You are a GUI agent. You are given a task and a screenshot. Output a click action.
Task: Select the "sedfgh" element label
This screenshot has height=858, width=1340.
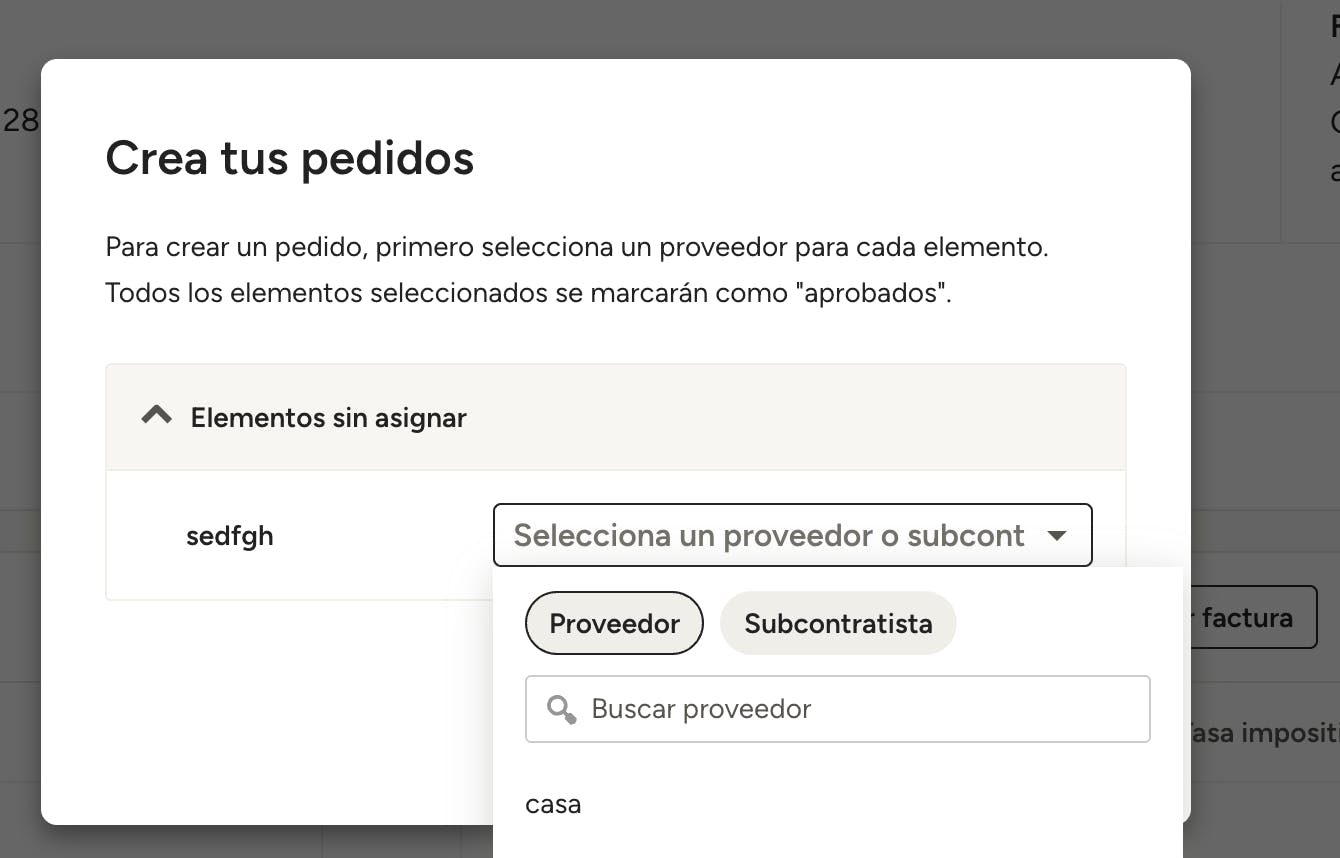coord(230,536)
